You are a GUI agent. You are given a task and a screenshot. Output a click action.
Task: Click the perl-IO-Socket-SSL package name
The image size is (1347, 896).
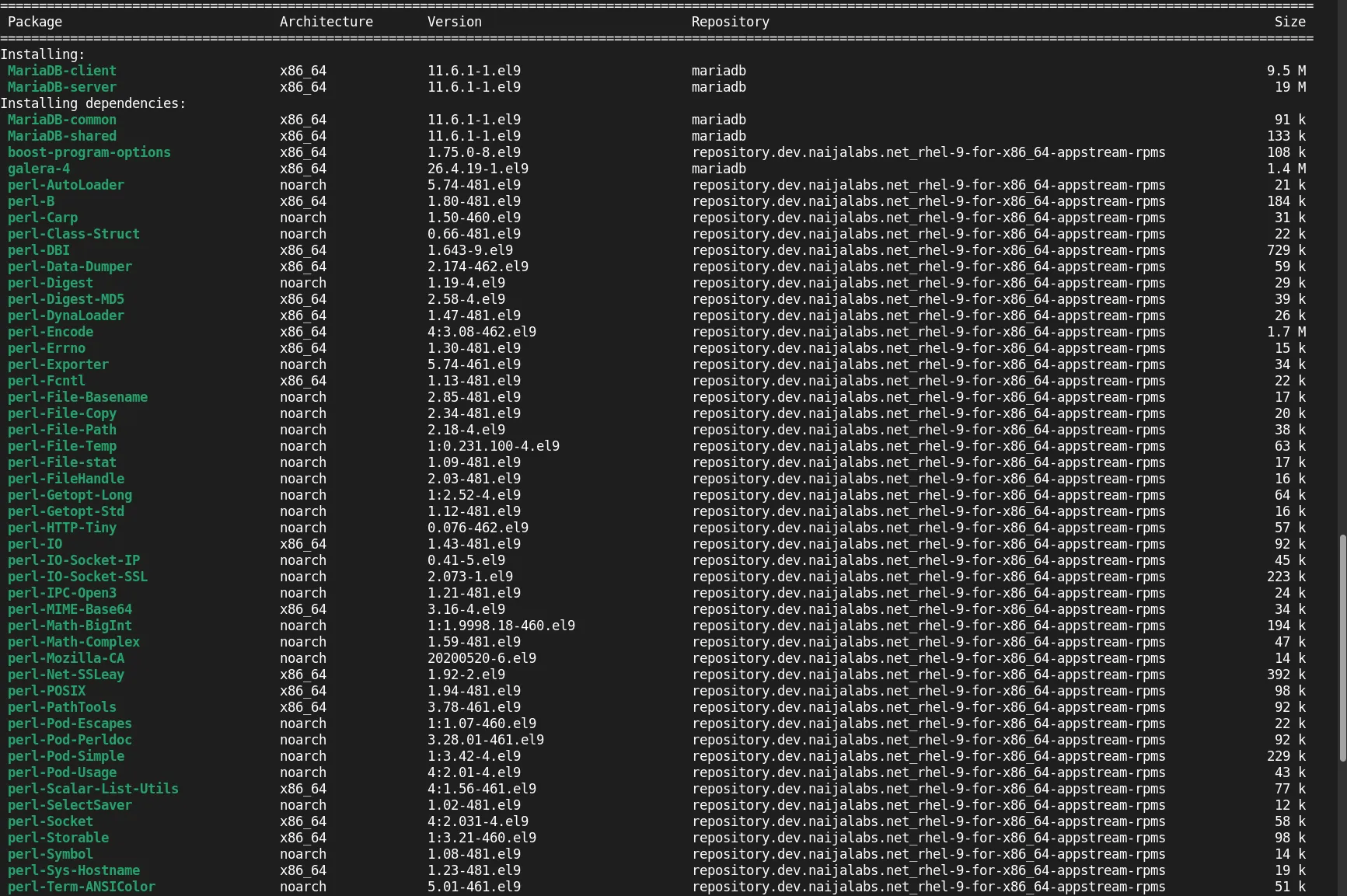(78, 577)
